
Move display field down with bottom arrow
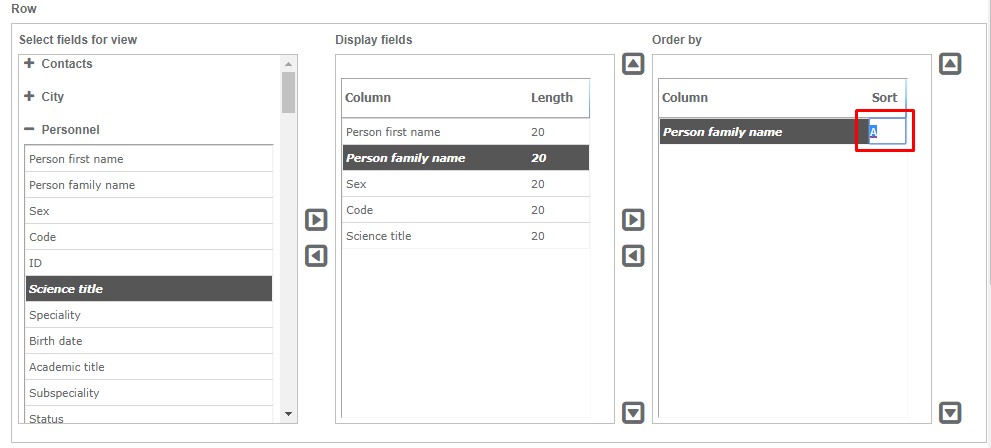pyautogui.click(x=633, y=412)
